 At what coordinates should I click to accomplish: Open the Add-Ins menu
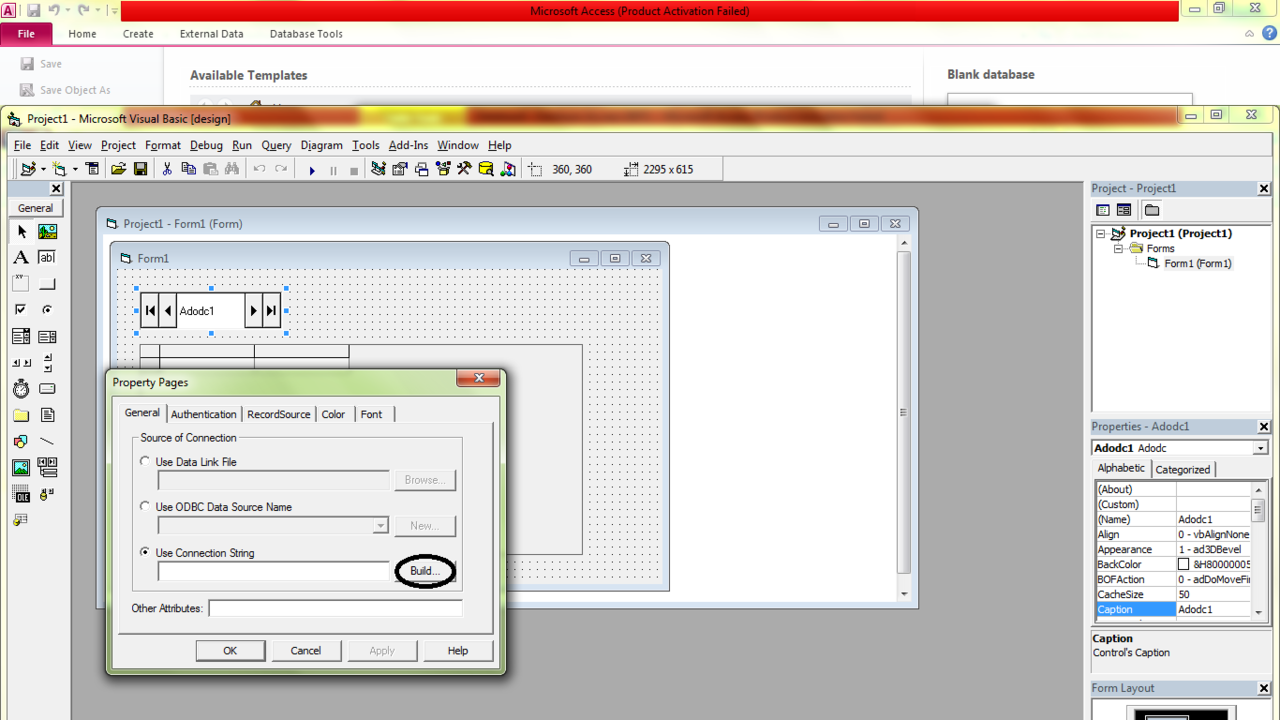pyautogui.click(x=408, y=145)
